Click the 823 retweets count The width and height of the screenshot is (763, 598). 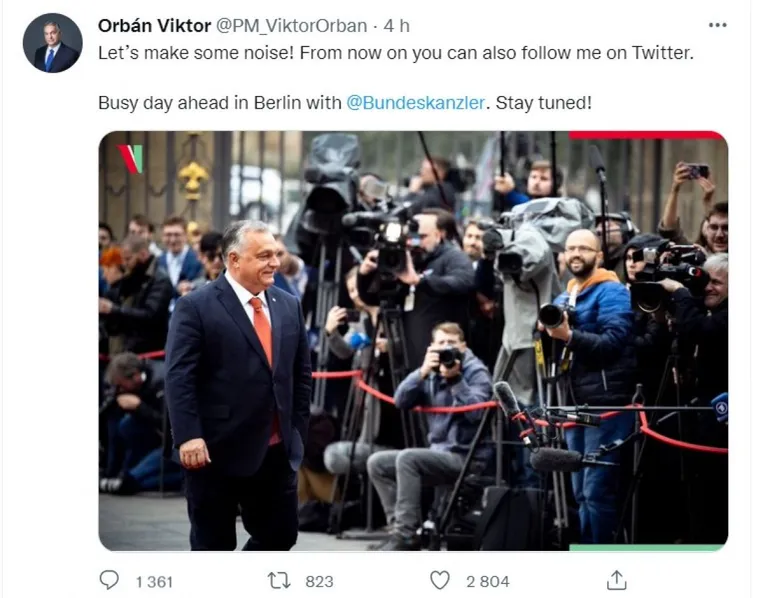[x=319, y=581]
